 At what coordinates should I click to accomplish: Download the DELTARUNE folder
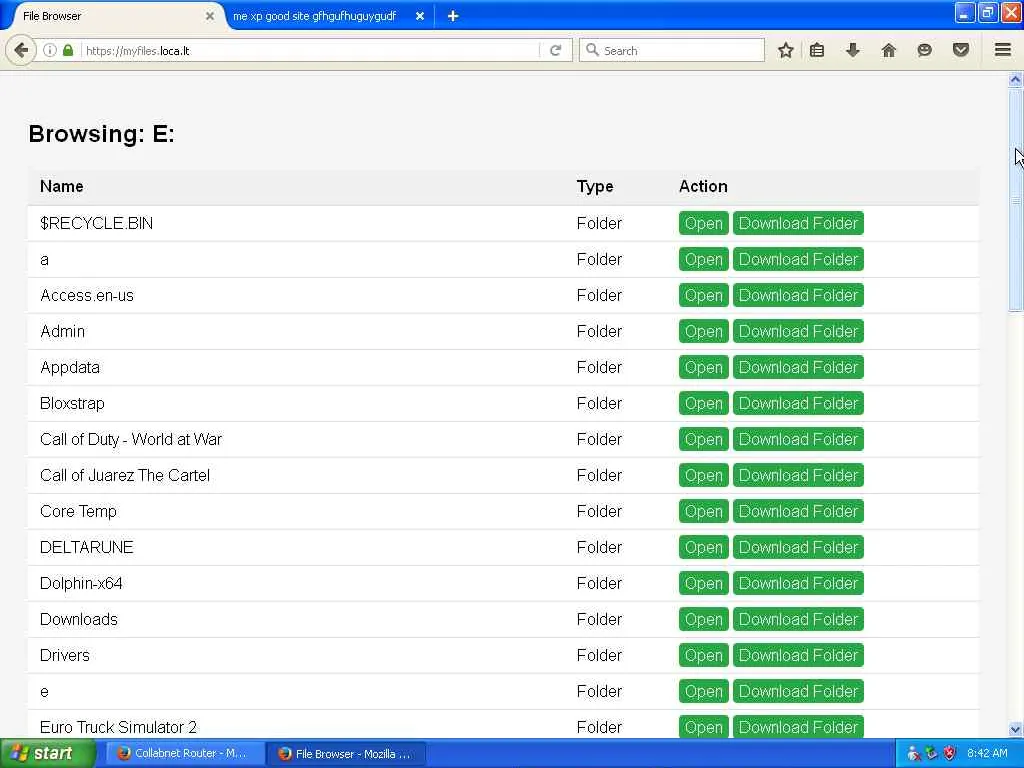point(798,547)
